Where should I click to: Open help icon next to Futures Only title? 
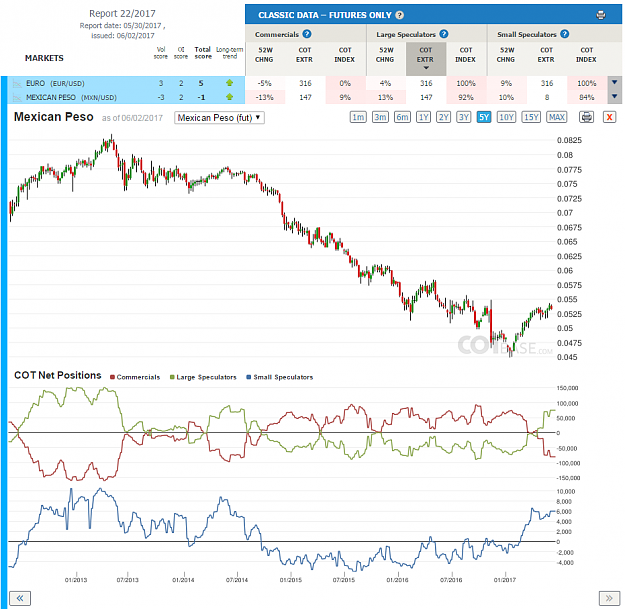point(399,15)
